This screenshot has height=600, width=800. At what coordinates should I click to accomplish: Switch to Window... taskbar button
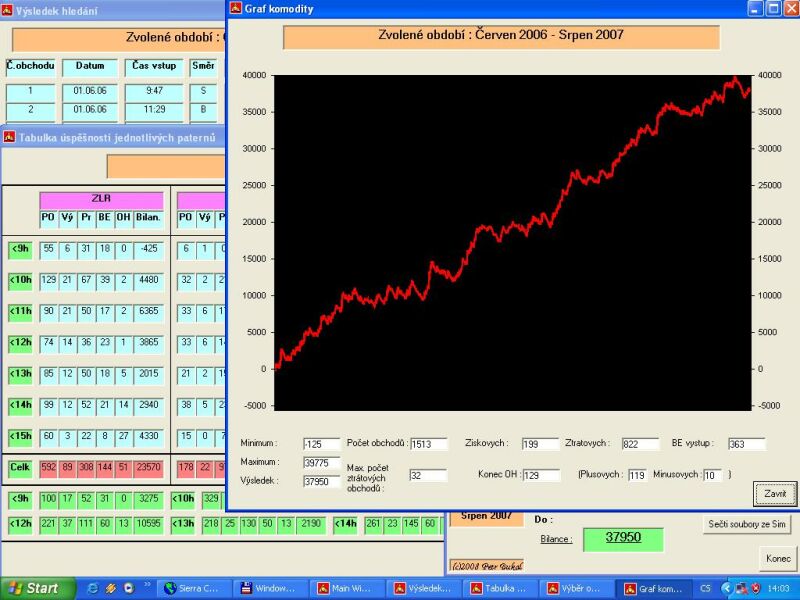coord(271,588)
